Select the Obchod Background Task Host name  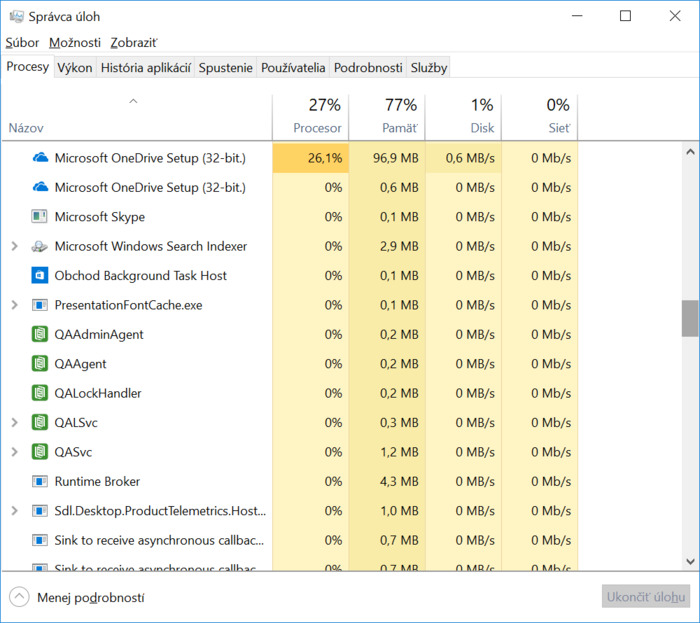coord(141,276)
